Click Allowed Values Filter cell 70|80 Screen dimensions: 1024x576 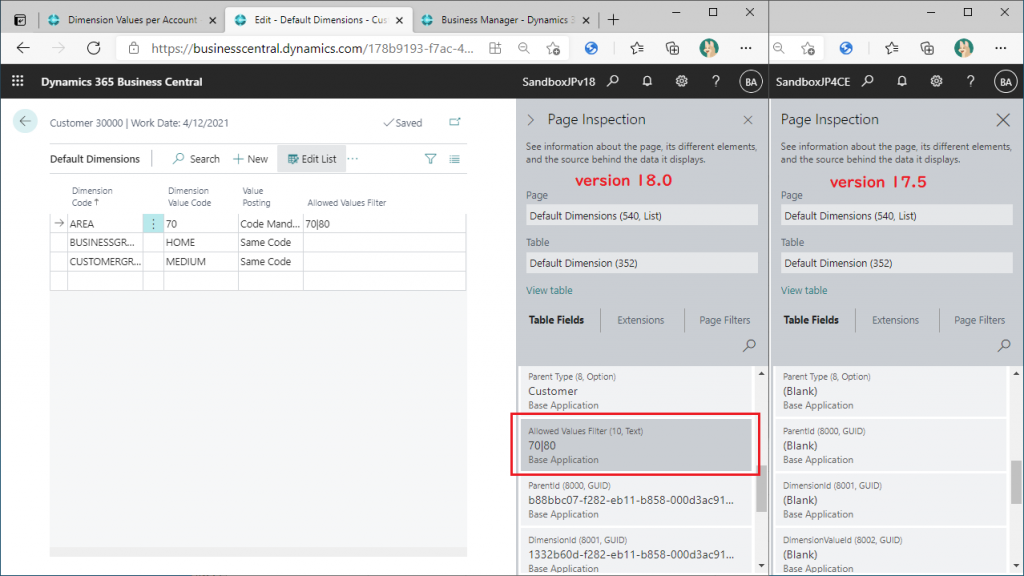(384, 223)
